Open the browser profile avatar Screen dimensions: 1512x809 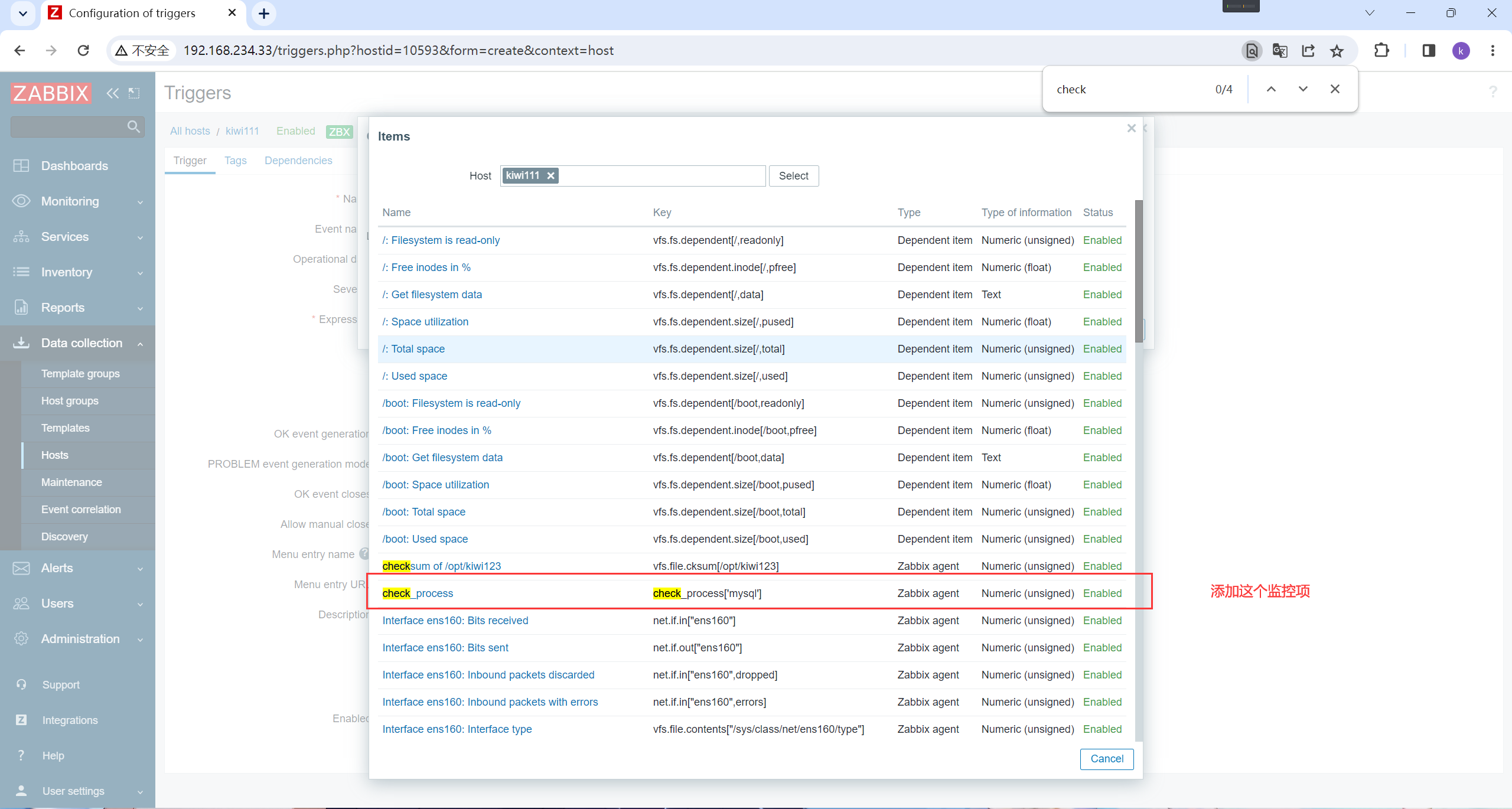pos(1461,51)
